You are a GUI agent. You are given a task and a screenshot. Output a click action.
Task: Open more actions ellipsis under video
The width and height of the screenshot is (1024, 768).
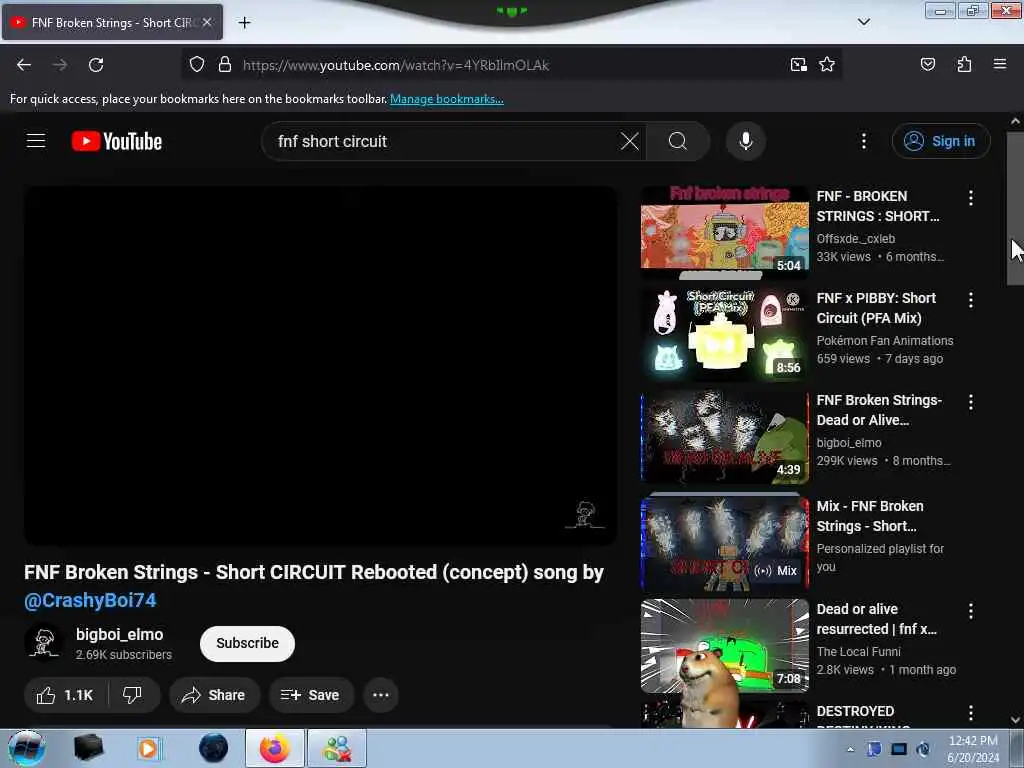(381, 695)
